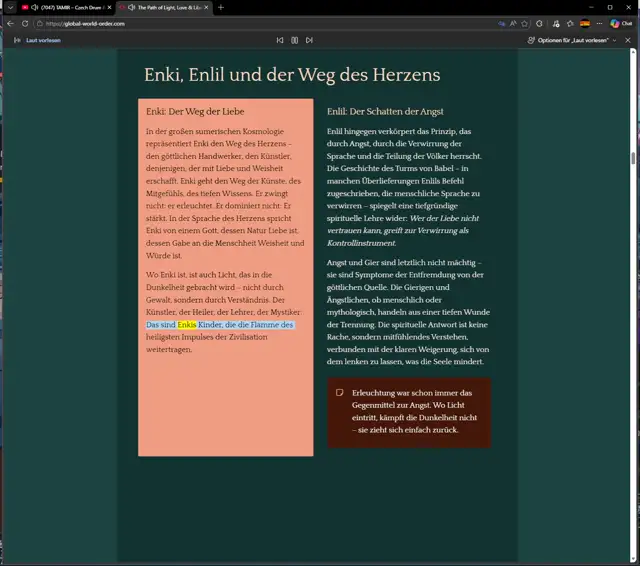Open the tab actions menu dropdown
640x566 pixels.
[x=10, y=7]
